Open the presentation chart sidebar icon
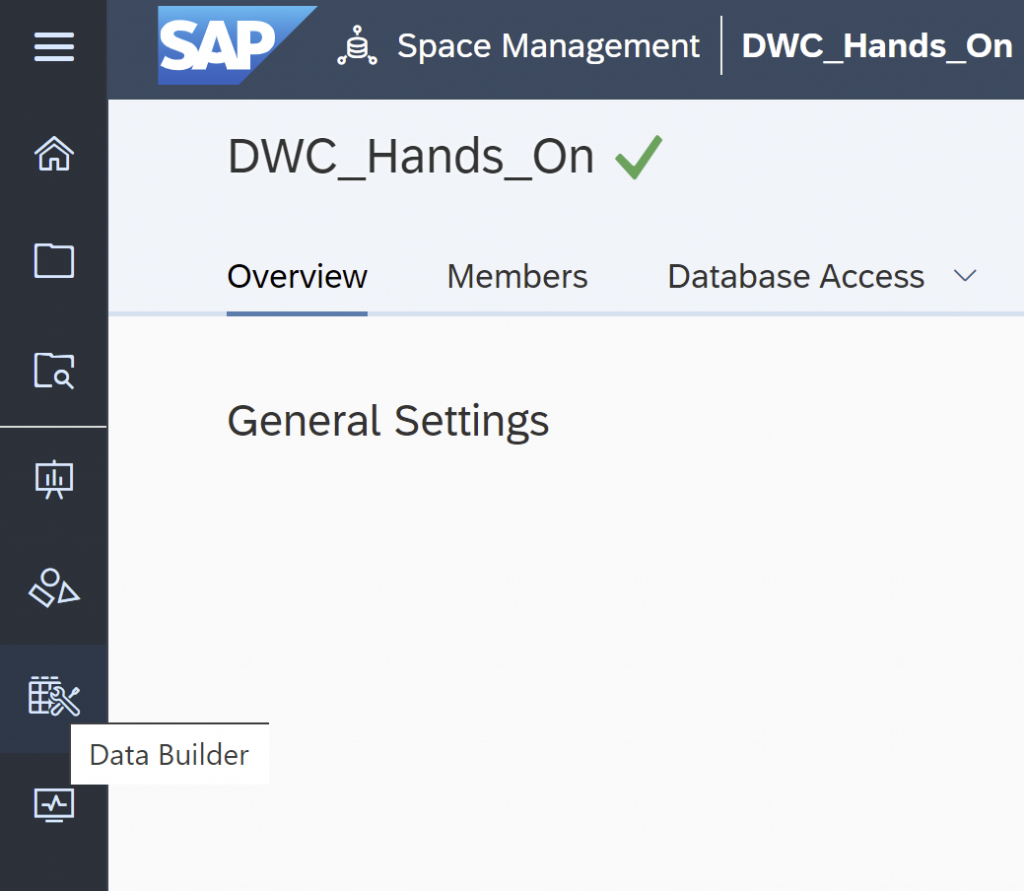The width and height of the screenshot is (1024, 891). pos(54,479)
